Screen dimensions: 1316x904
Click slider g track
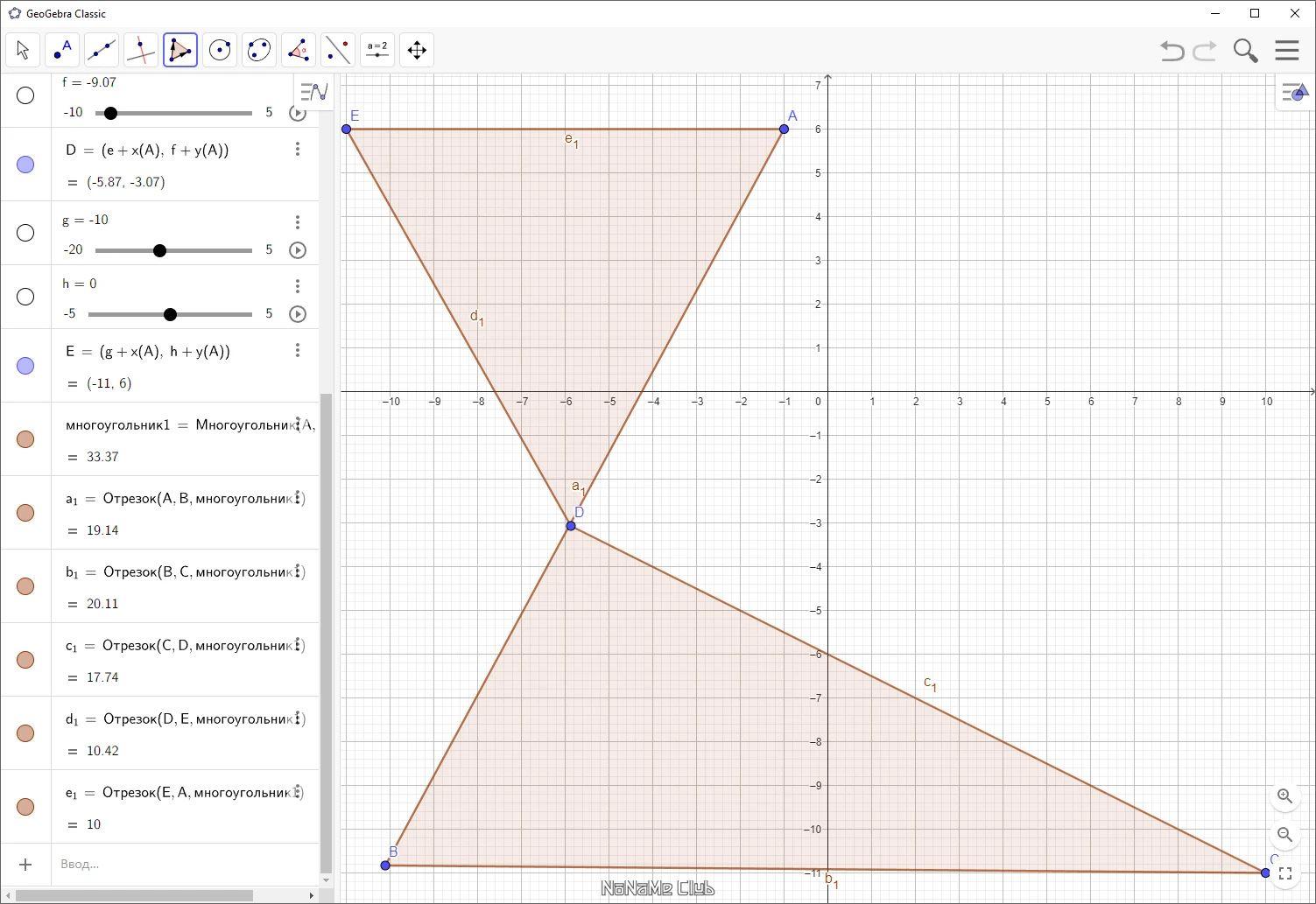click(x=173, y=250)
